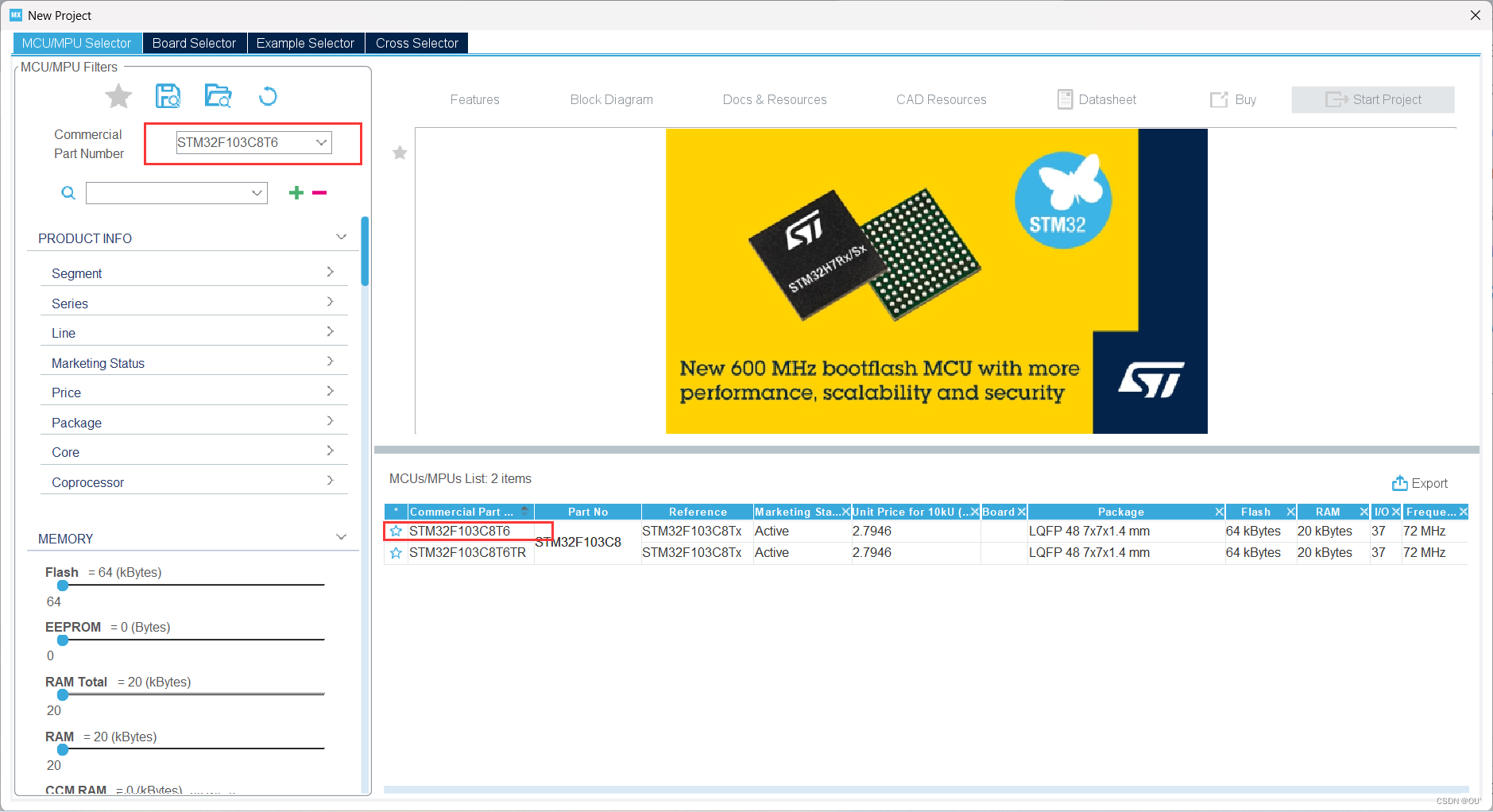Click the STM32 H7 promotional banner

coord(936,280)
